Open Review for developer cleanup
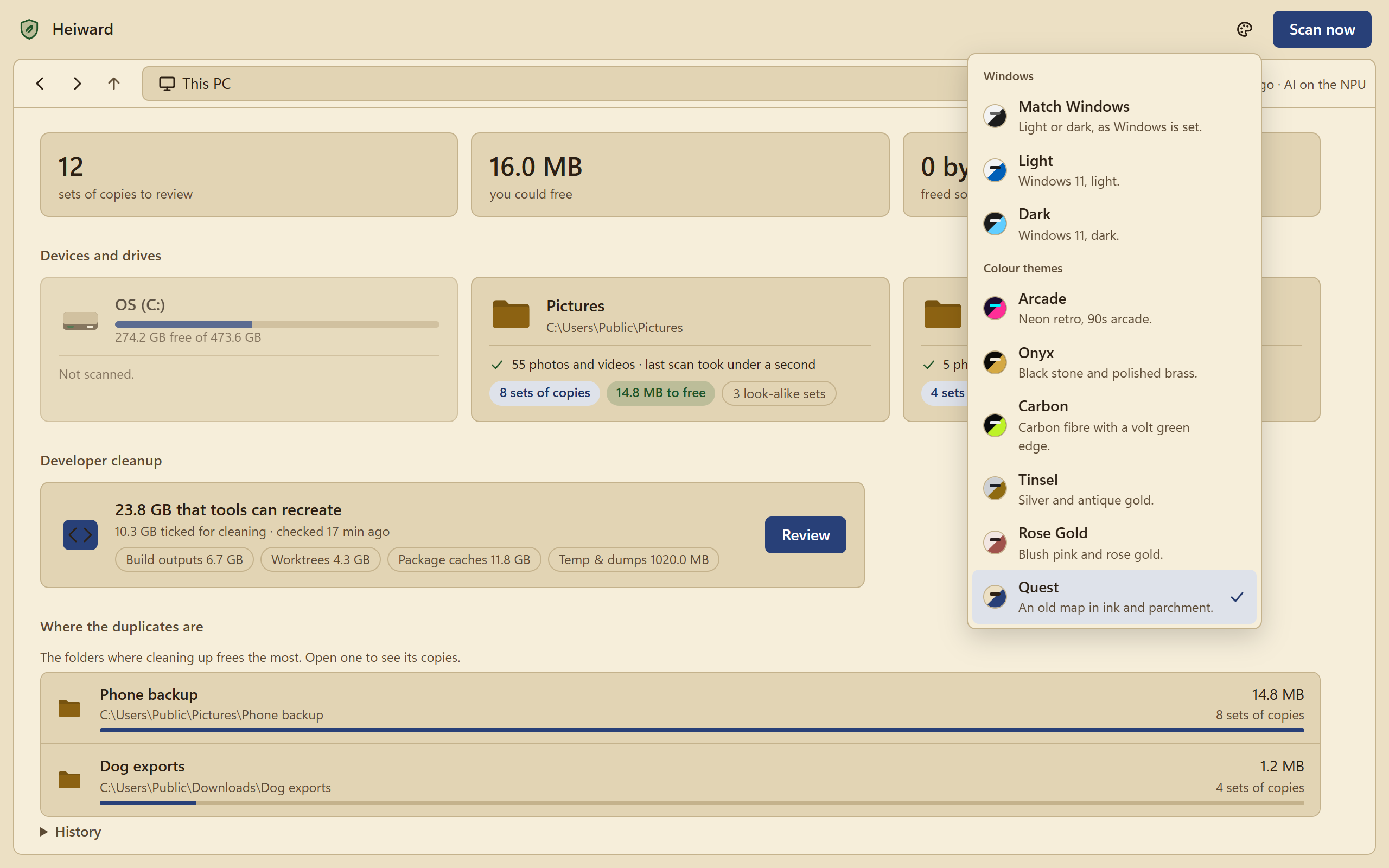Viewport: 1389px width, 868px height. [805, 535]
